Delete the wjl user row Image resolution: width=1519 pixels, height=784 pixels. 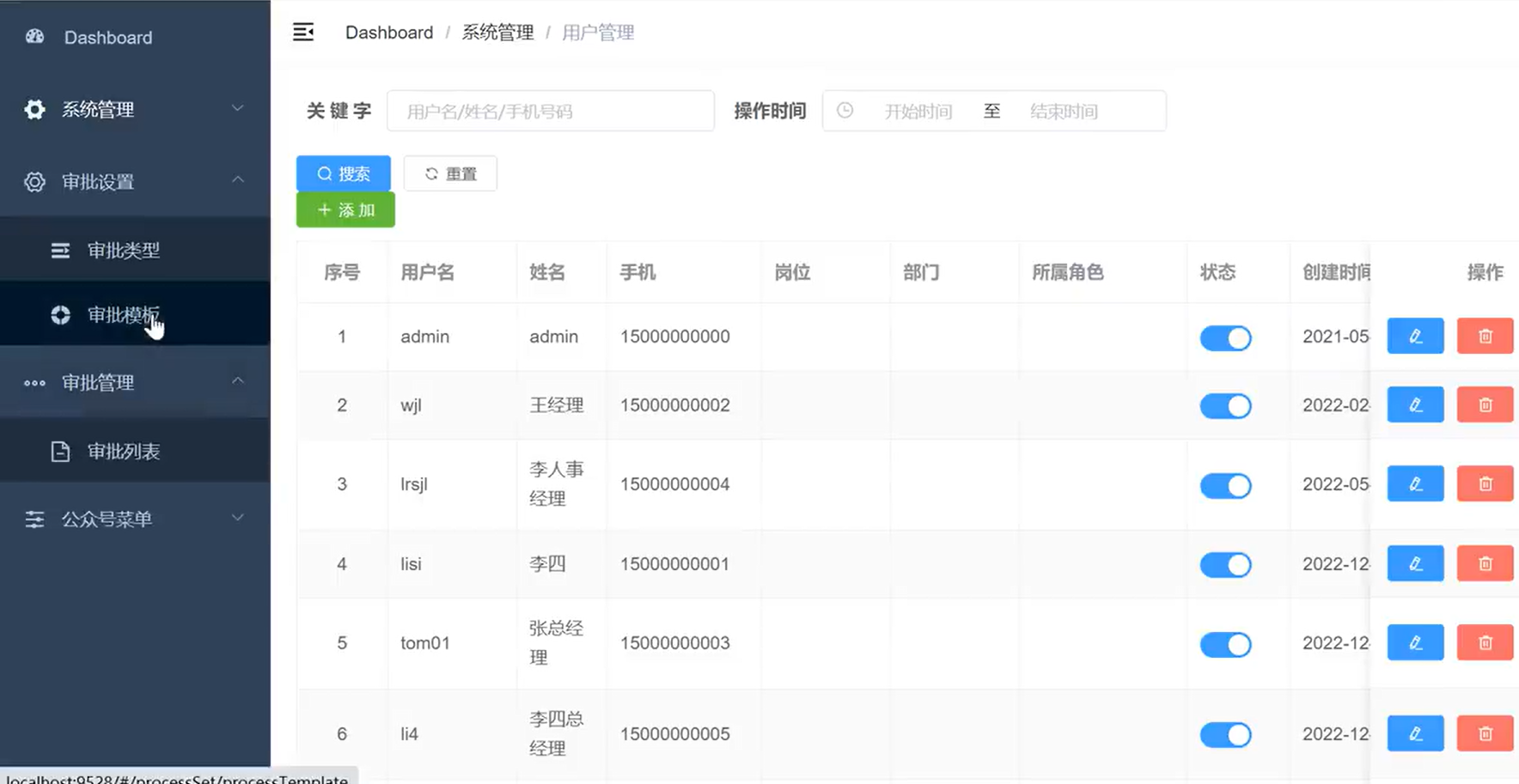tap(1485, 405)
